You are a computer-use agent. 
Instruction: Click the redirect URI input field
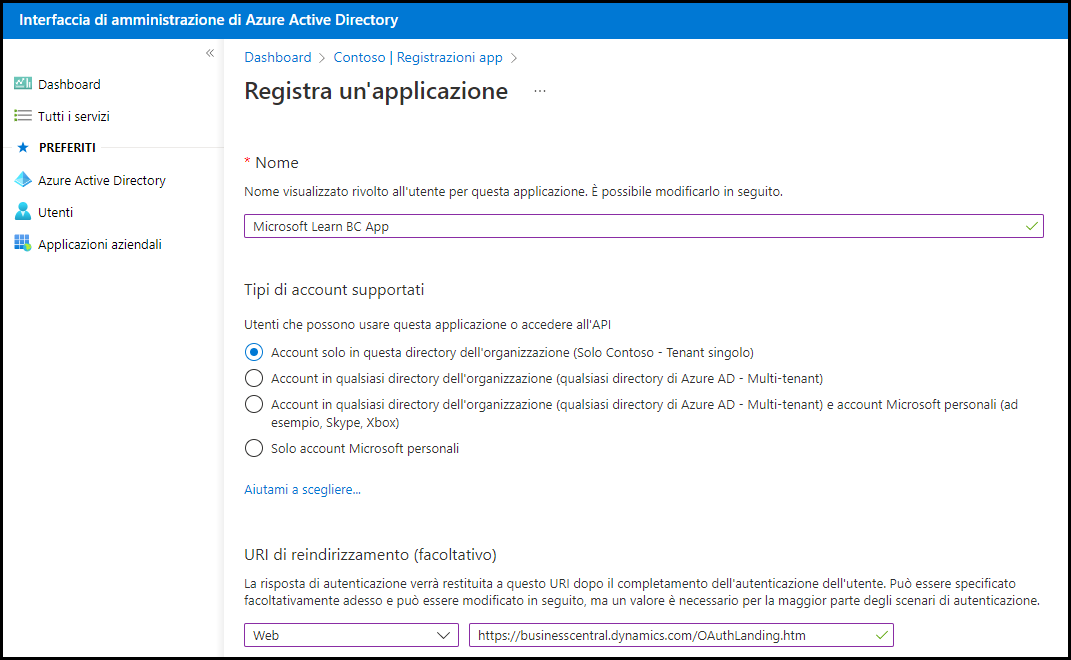[670, 635]
